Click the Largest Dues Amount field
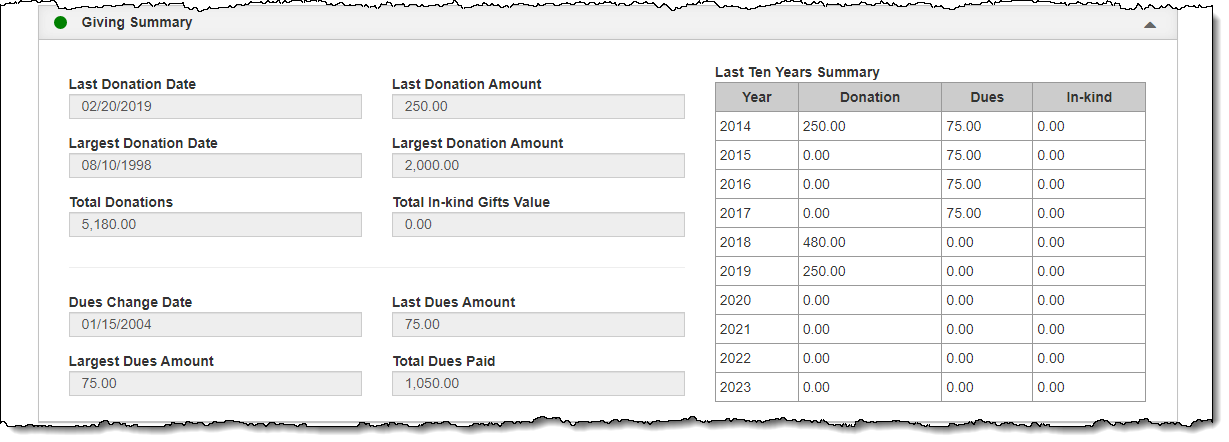This screenshot has width=1229, height=442. (x=215, y=383)
